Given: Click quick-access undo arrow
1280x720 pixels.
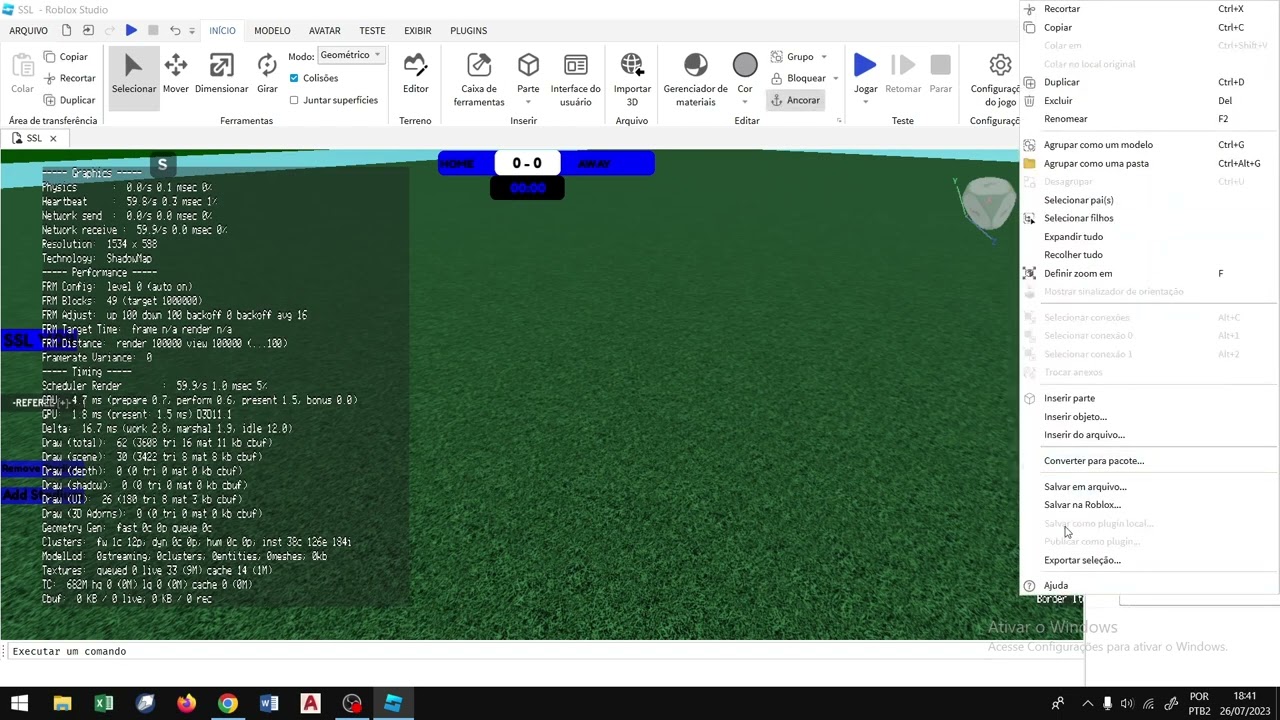Looking at the screenshot, I should 175,30.
